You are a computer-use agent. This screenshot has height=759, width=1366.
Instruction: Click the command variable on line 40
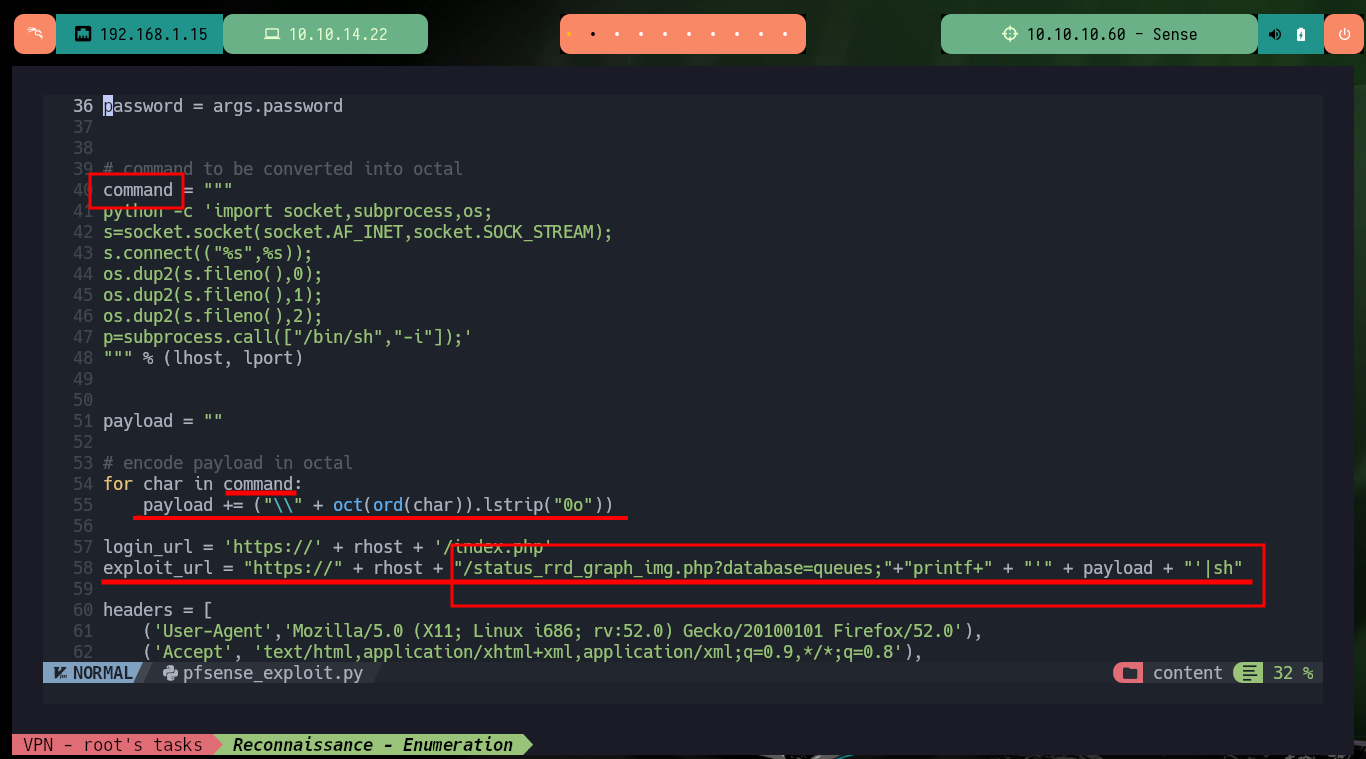(x=138, y=190)
